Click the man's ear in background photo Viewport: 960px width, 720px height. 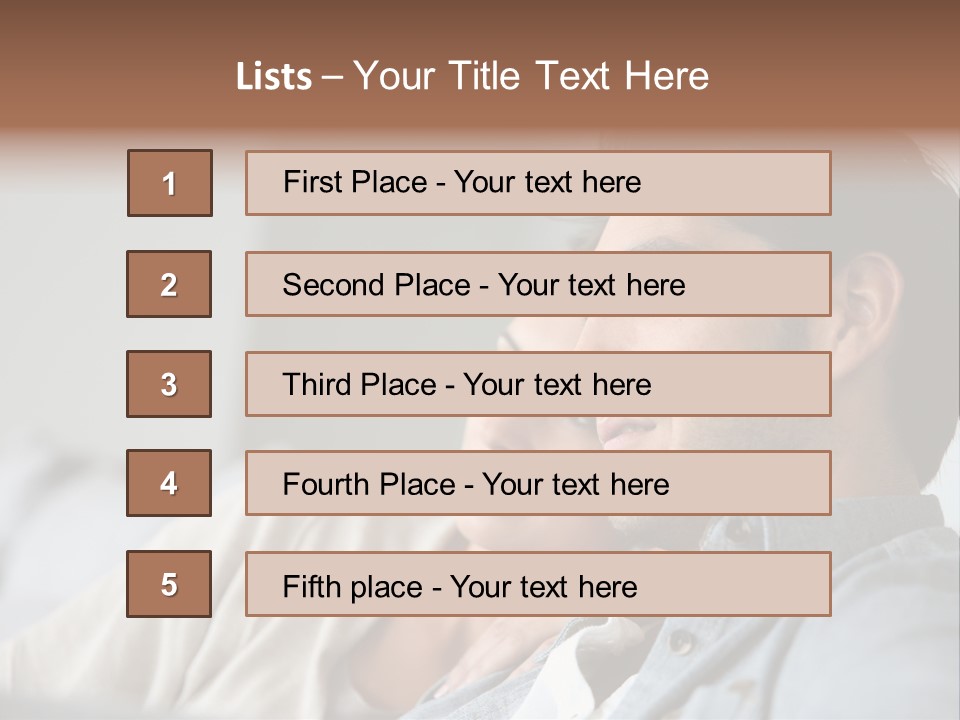[868, 300]
